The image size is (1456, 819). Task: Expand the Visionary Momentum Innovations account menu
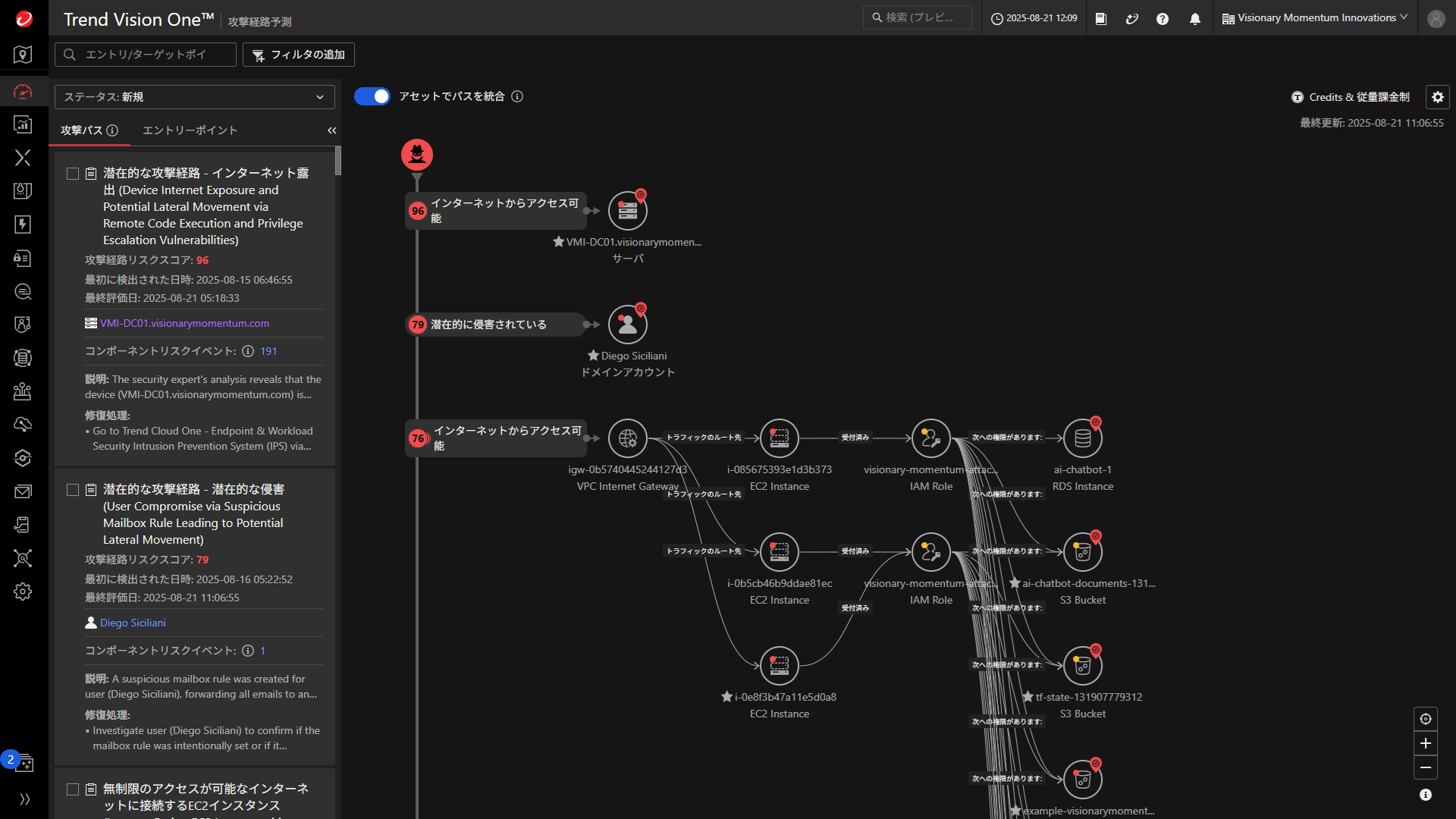(x=1315, y=18)
